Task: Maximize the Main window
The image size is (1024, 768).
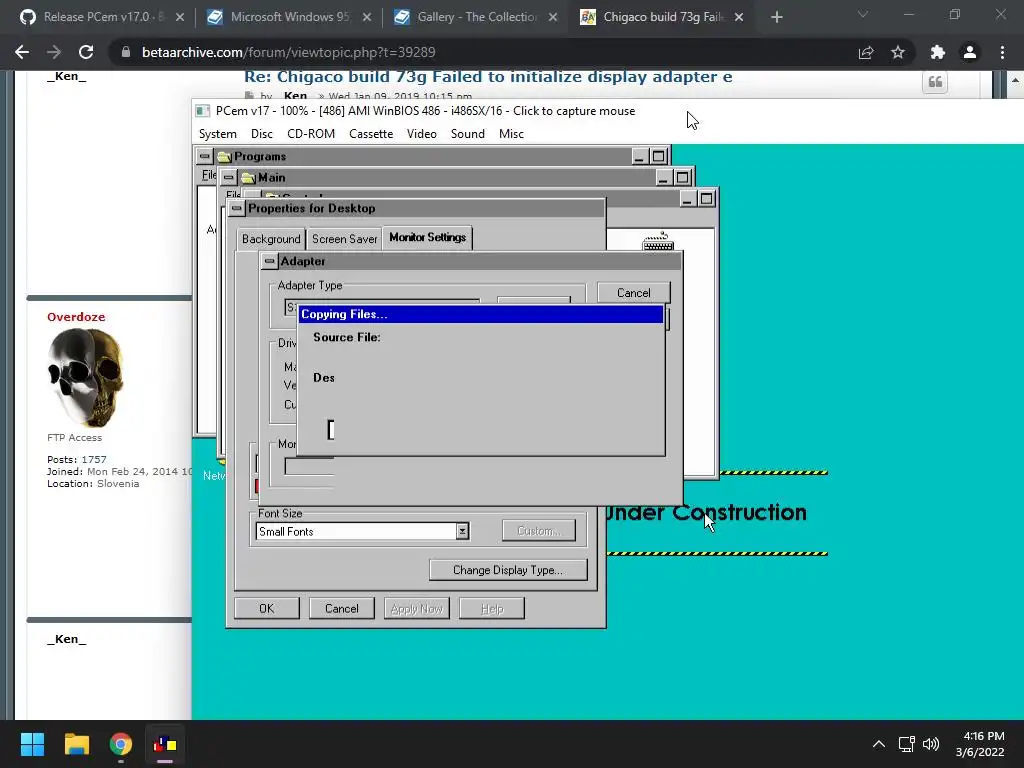Action: [682, 177]
